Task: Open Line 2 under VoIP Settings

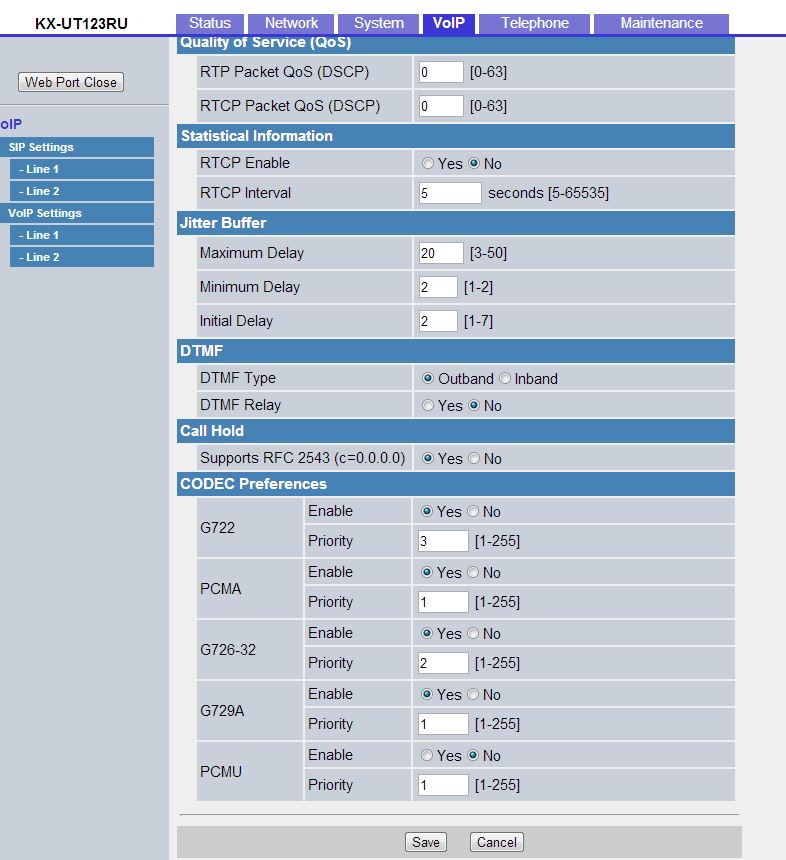Action: pyautogui.click(x=82, y=257)
